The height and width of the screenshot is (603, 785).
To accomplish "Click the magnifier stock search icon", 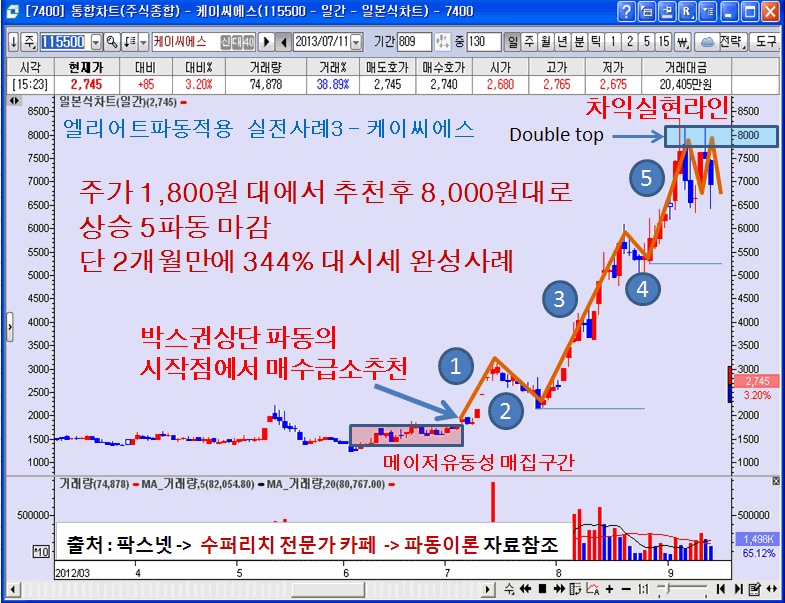I will click(x=112, y=42).
